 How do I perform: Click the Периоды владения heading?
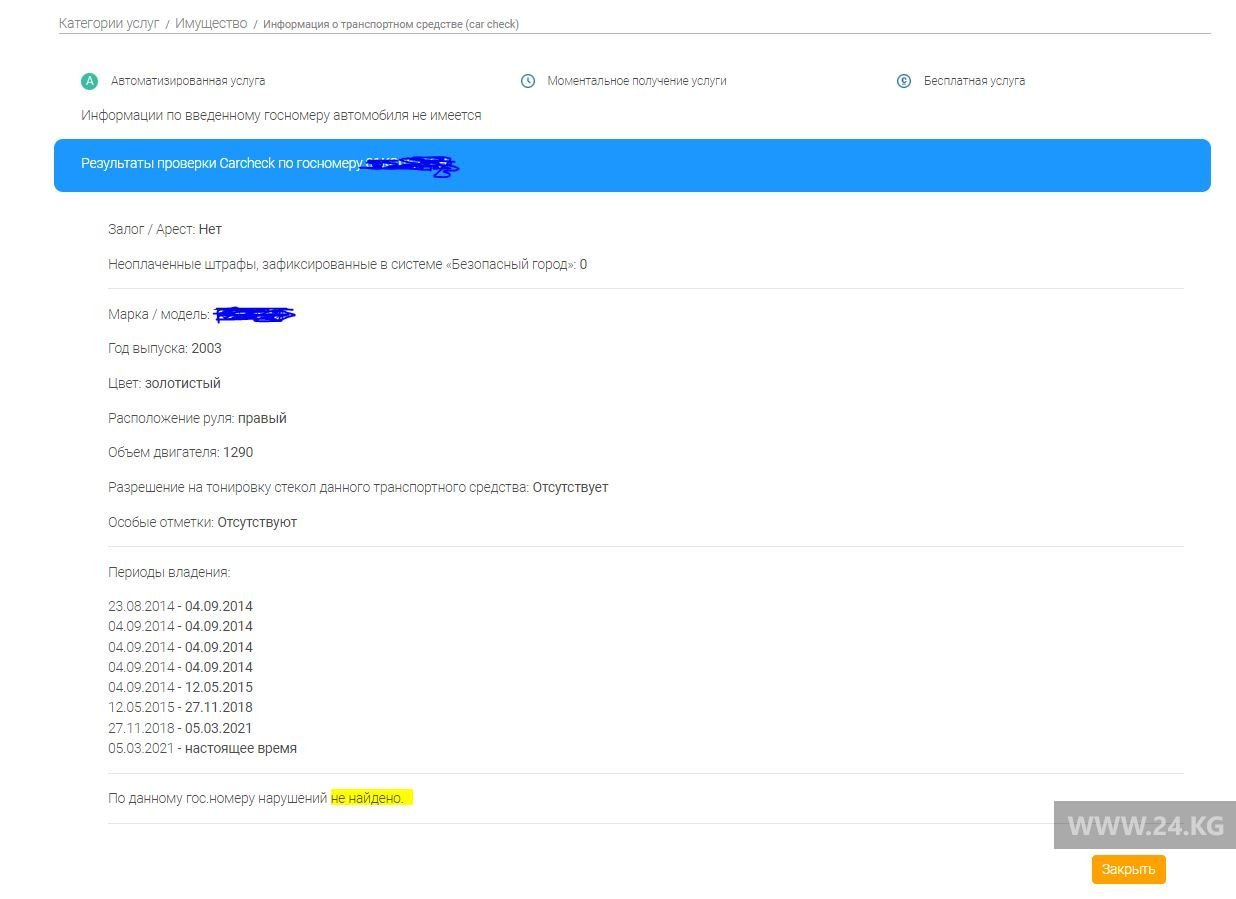(x=169, y=572)
